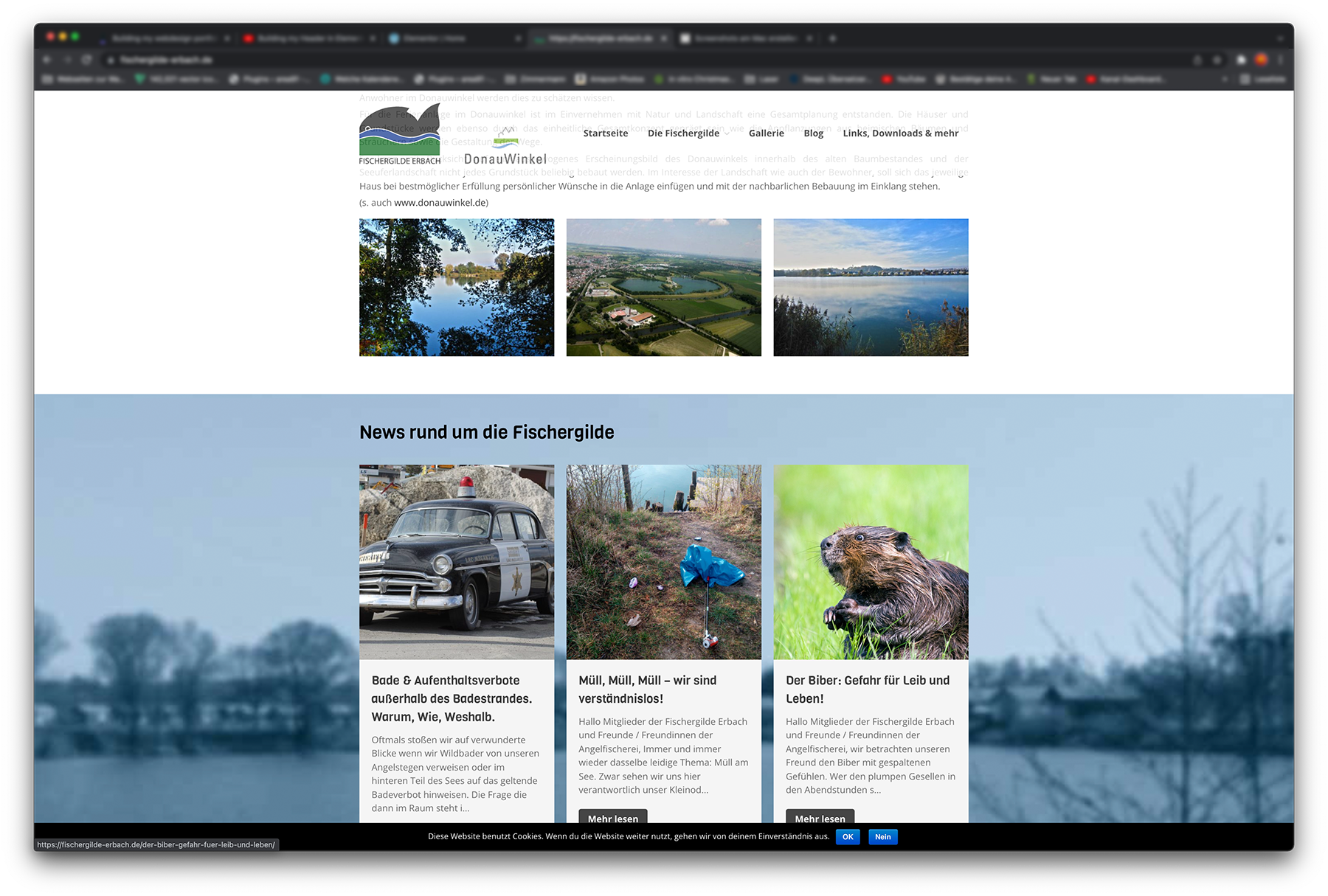Viewport: 1328px width, 896px height.
Task: Follow the www.donauwinkel.de link
Action: [x=440, y=203]
